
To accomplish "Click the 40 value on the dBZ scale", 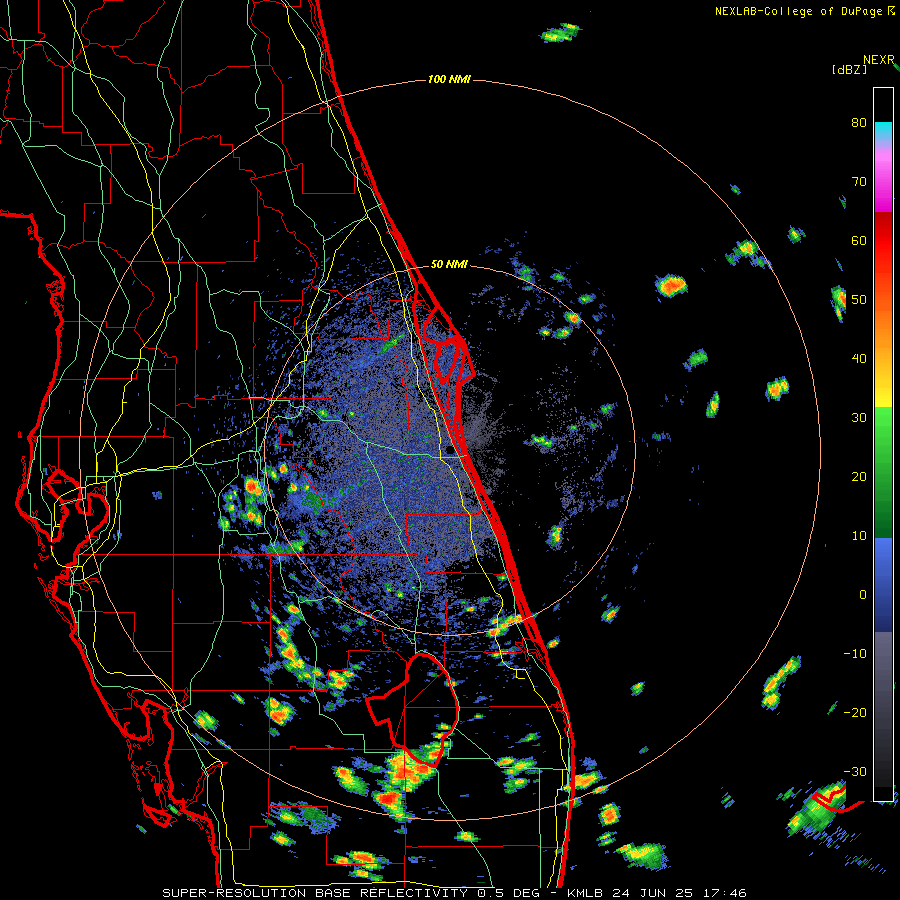I will 859,359.
